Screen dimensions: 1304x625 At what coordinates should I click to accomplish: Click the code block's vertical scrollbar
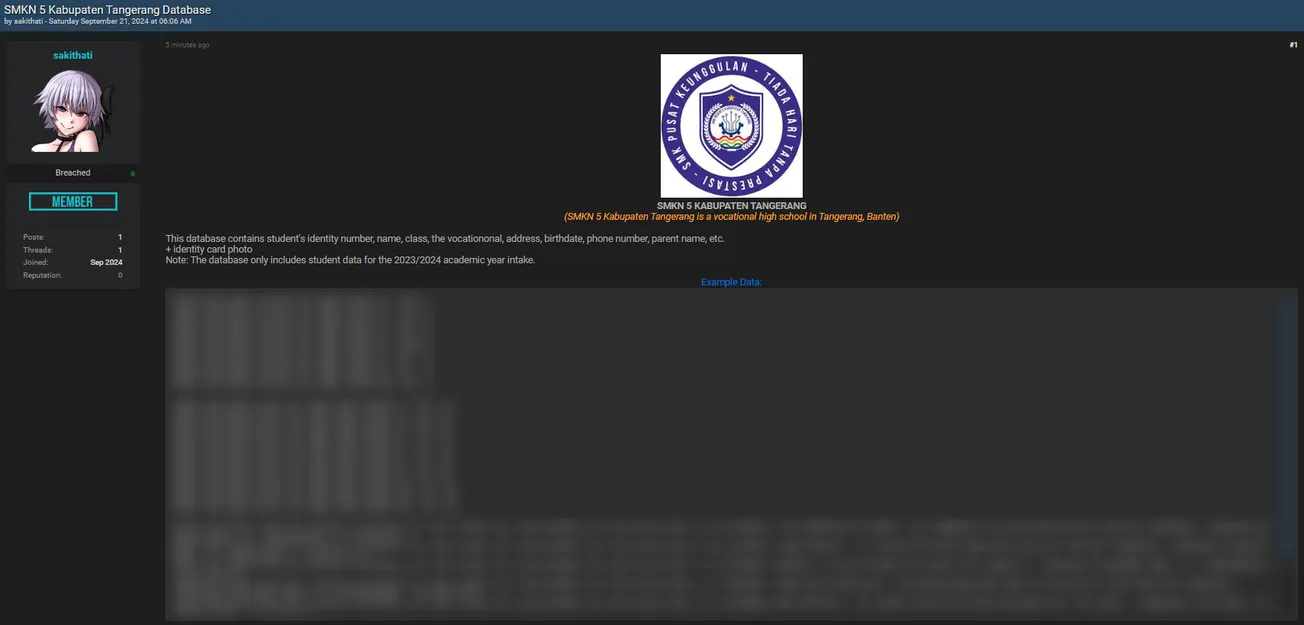(x=1288, y=430)
